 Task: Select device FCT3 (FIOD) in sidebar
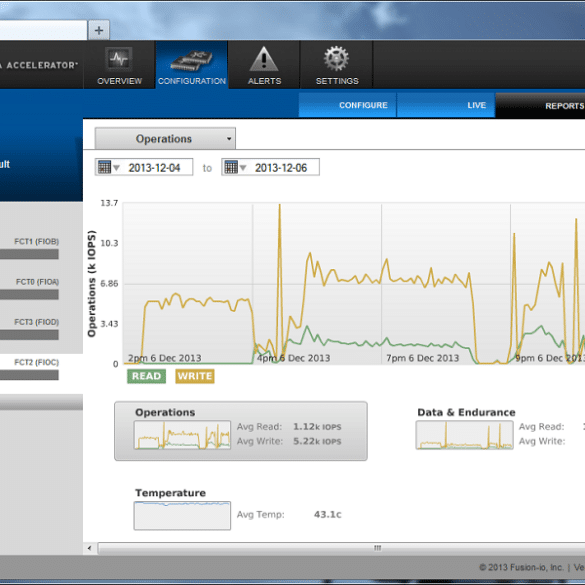tap(37, 322)
